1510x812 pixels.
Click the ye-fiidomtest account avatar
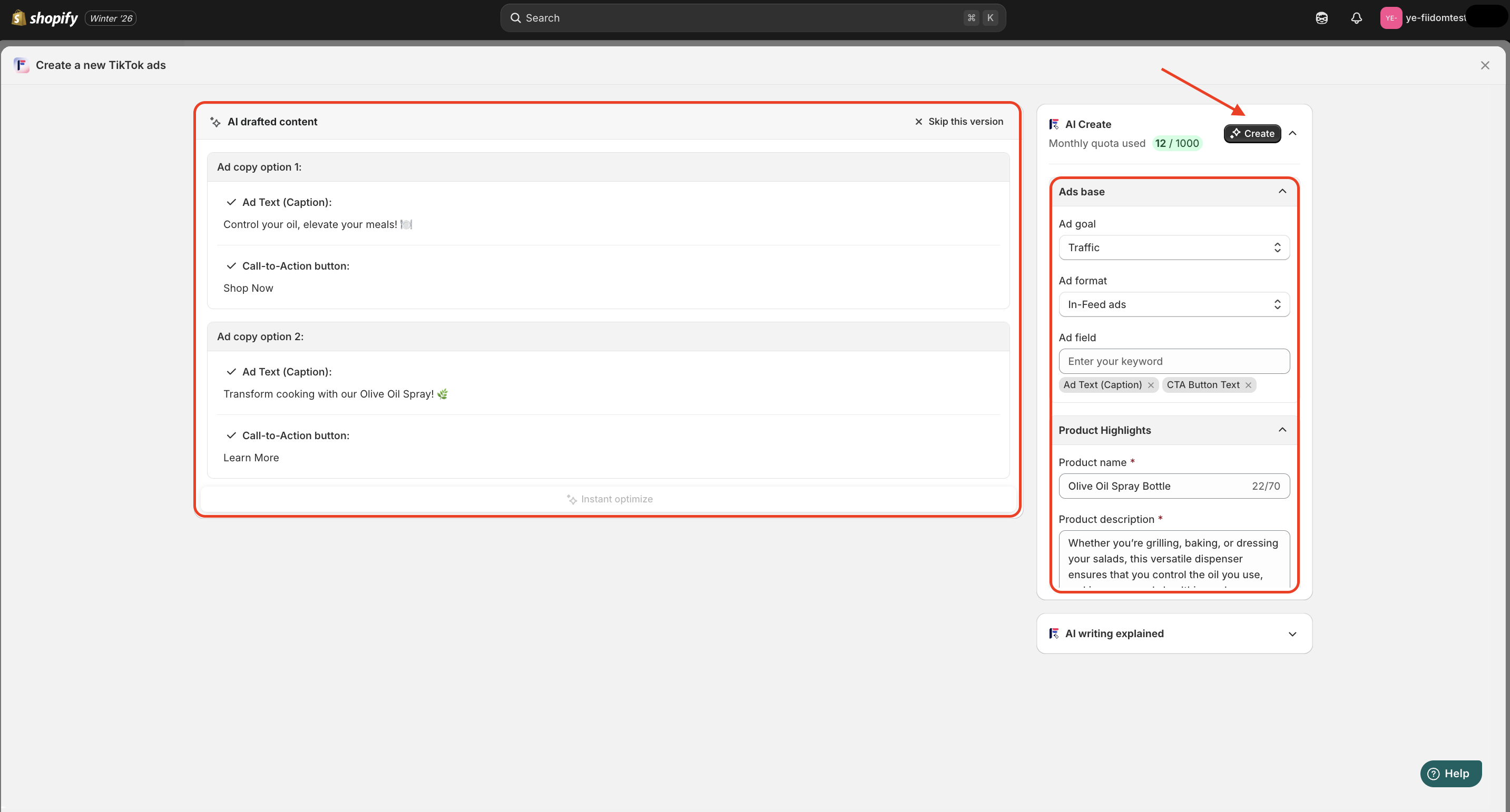tap(1390, 18)
